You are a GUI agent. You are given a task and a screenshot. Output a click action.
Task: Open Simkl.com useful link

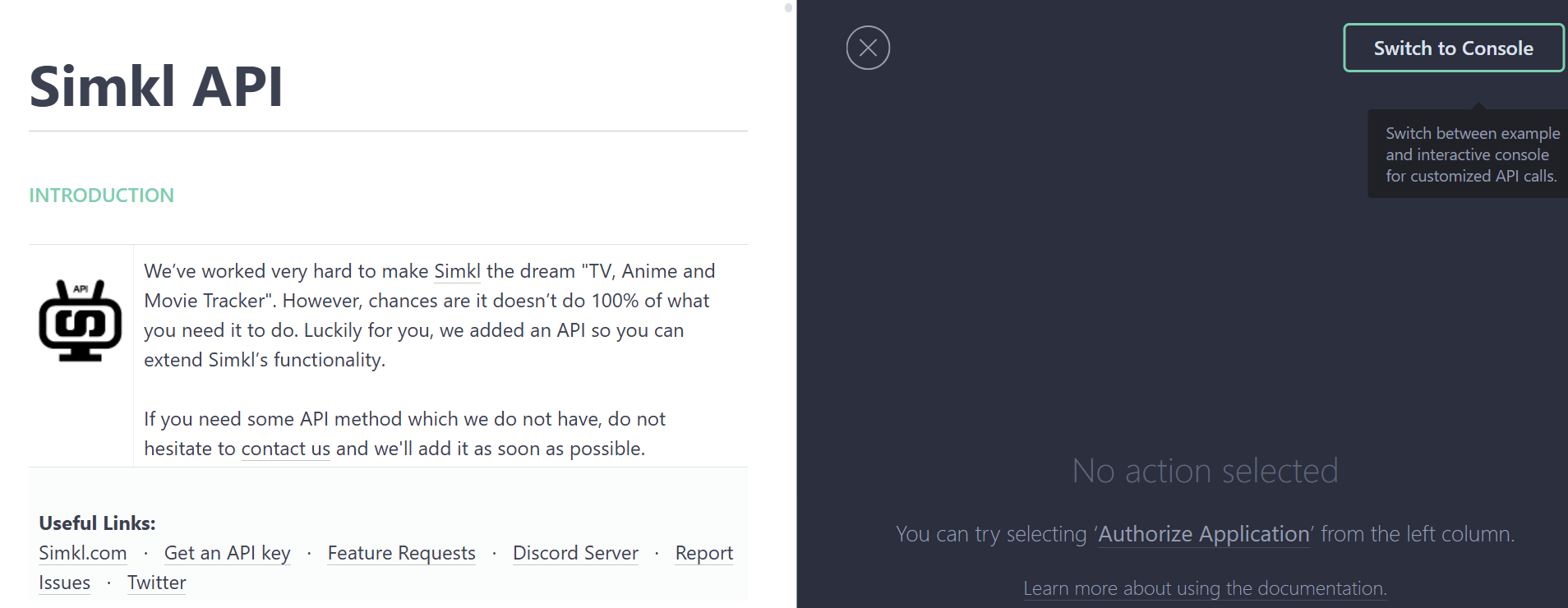(x=83, y=553)
